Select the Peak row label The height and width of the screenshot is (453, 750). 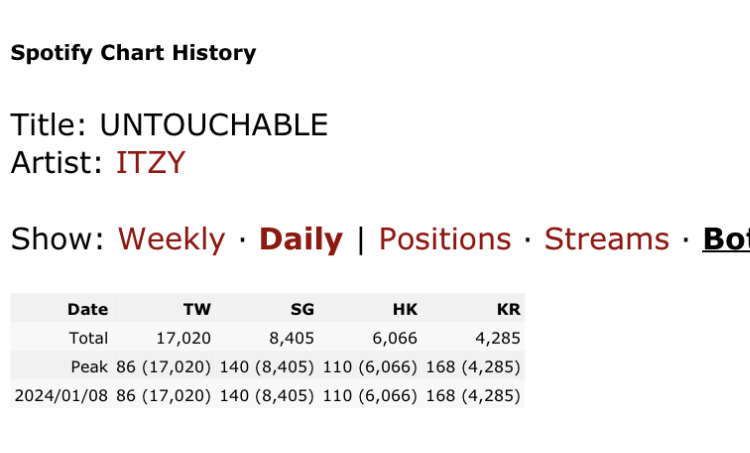(x=90, y=367)
